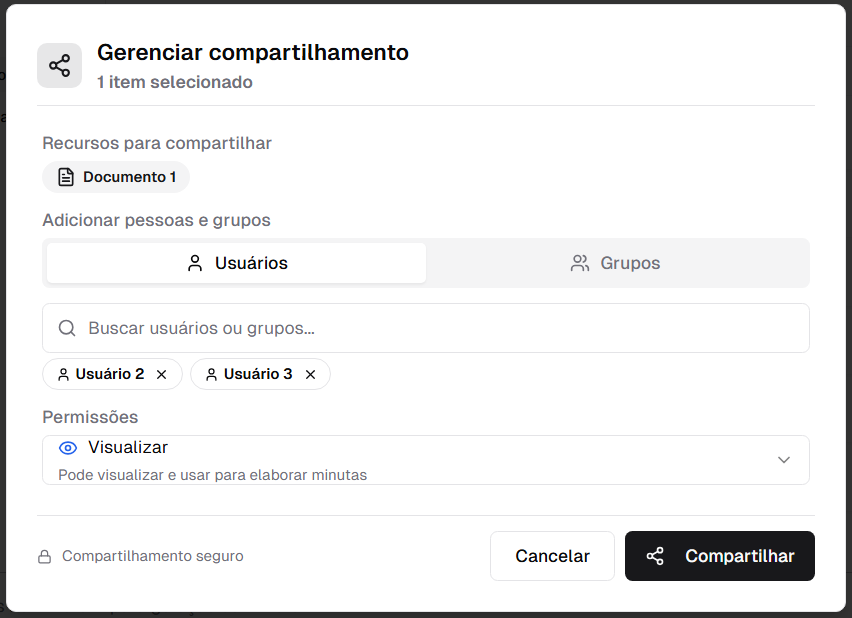Remove Usuário 2 with its X icon
The width and height of the screenshot is (852, 618).
[161, 374]
